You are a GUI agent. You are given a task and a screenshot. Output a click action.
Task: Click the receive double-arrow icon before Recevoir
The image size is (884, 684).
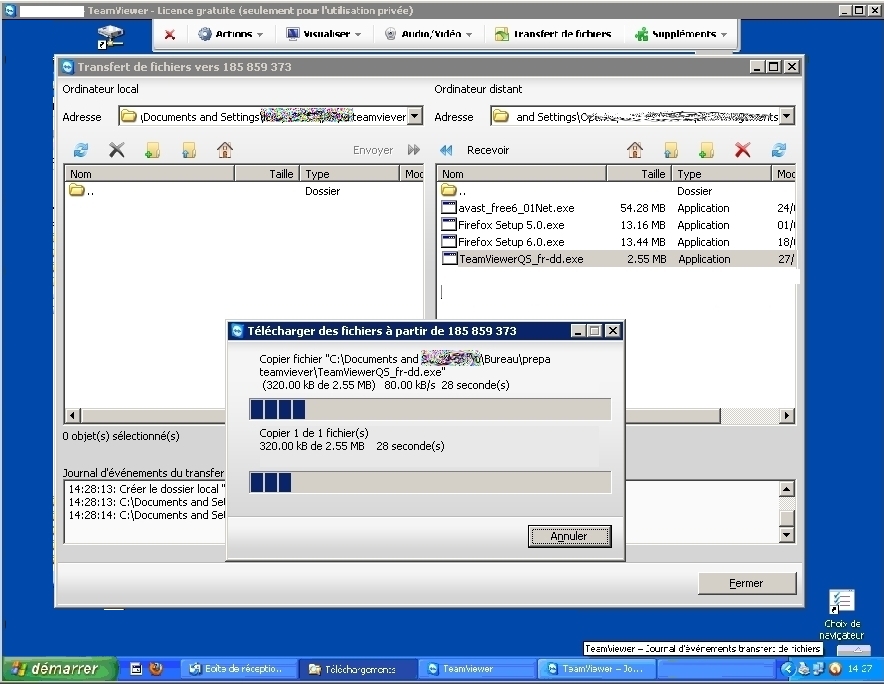[446, 150]
